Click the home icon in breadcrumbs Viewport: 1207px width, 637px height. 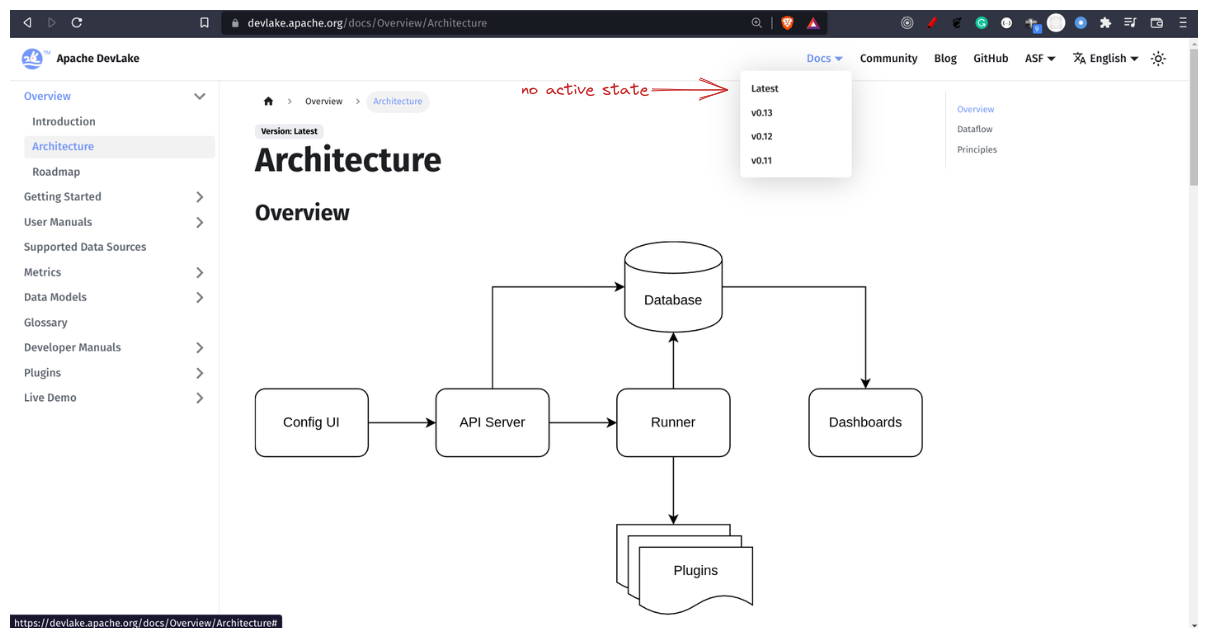pyautogui.click(x=268, y=102)
